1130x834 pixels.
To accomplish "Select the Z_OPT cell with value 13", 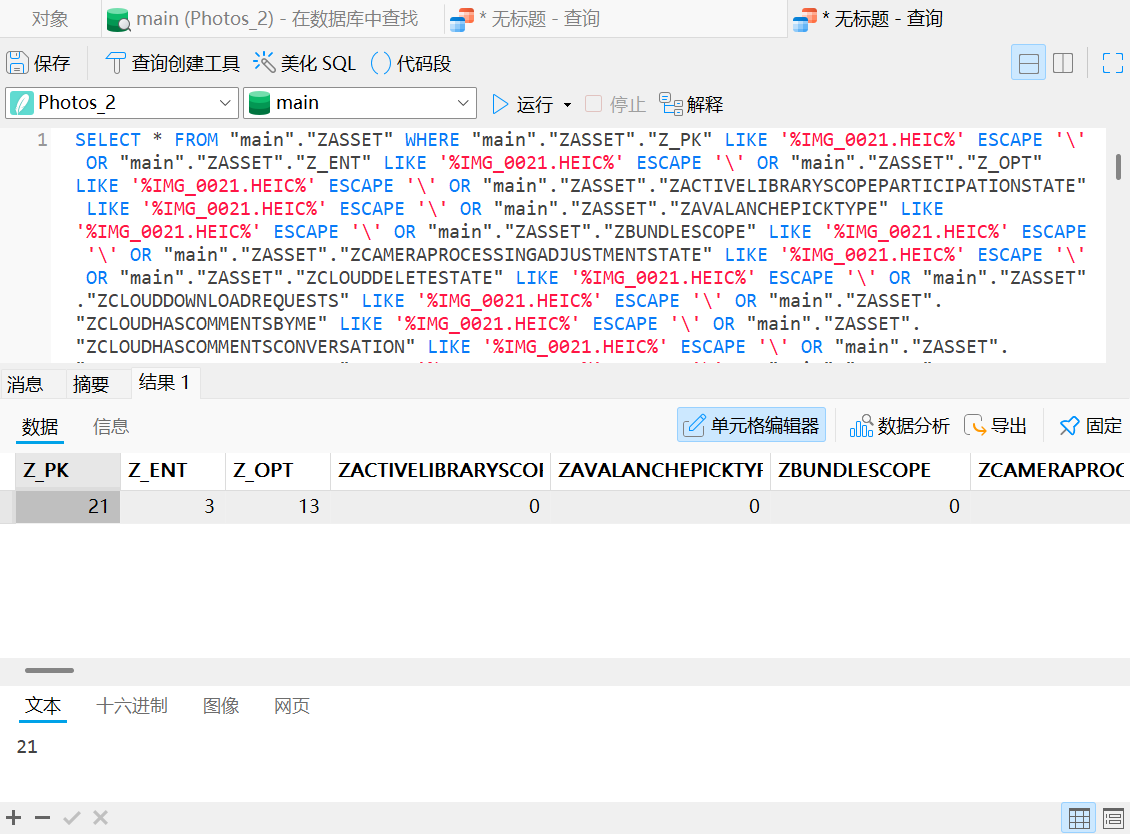I will [x=278, y=507].
